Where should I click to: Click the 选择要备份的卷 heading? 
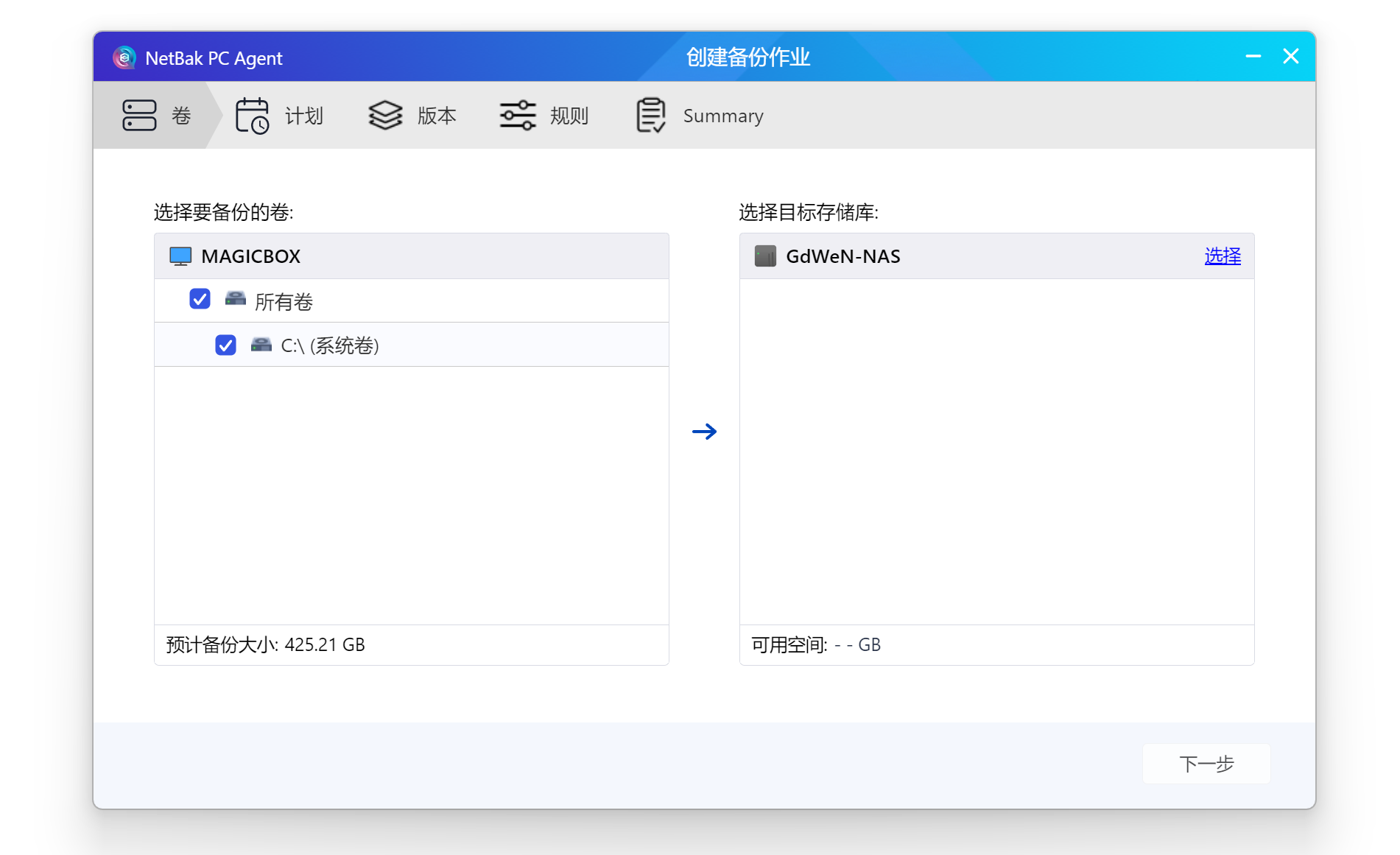tap(224, 212)
